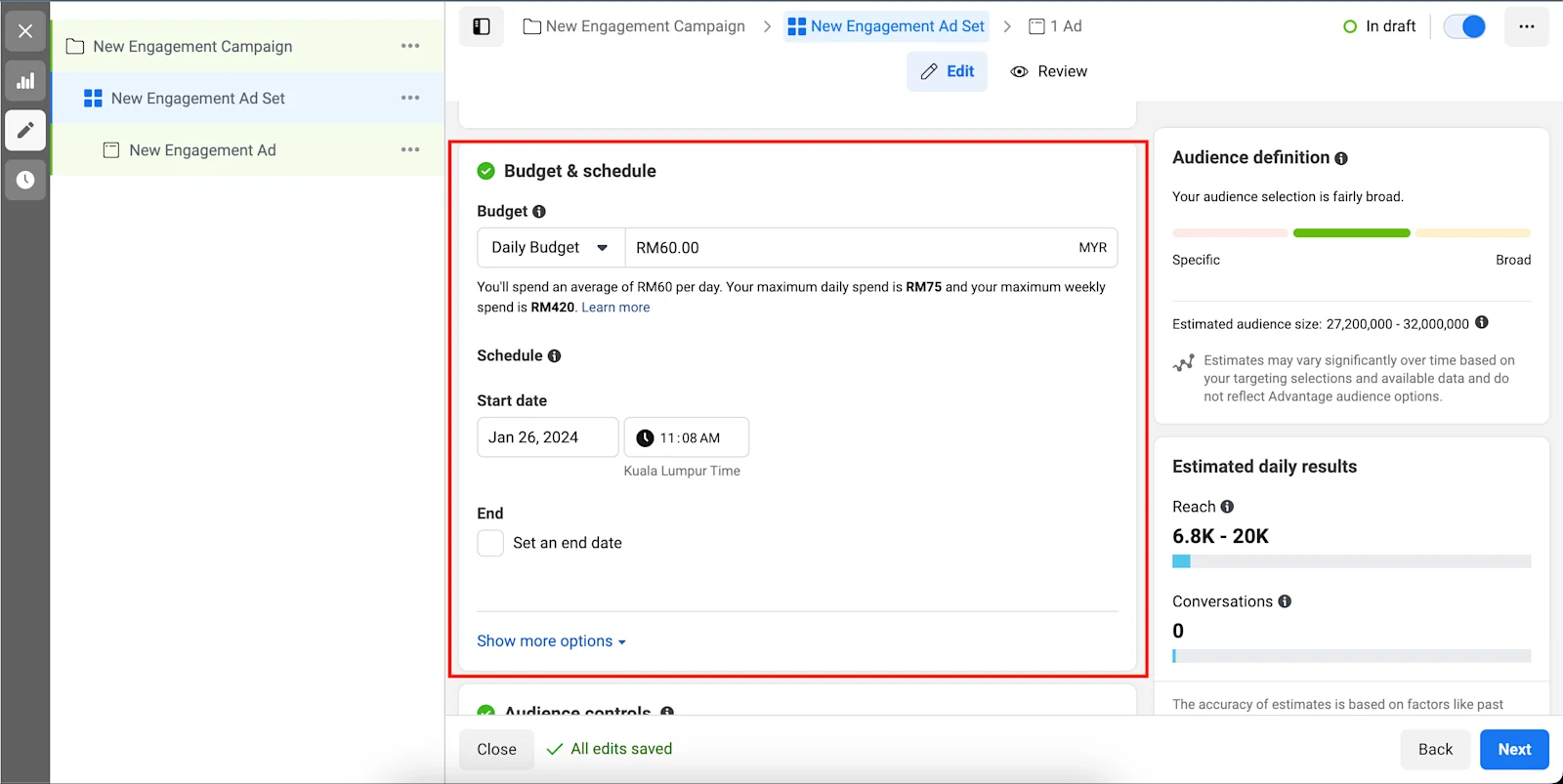
Task: Open options menu for New Engagement Ad Set
Action: point(410,98)
